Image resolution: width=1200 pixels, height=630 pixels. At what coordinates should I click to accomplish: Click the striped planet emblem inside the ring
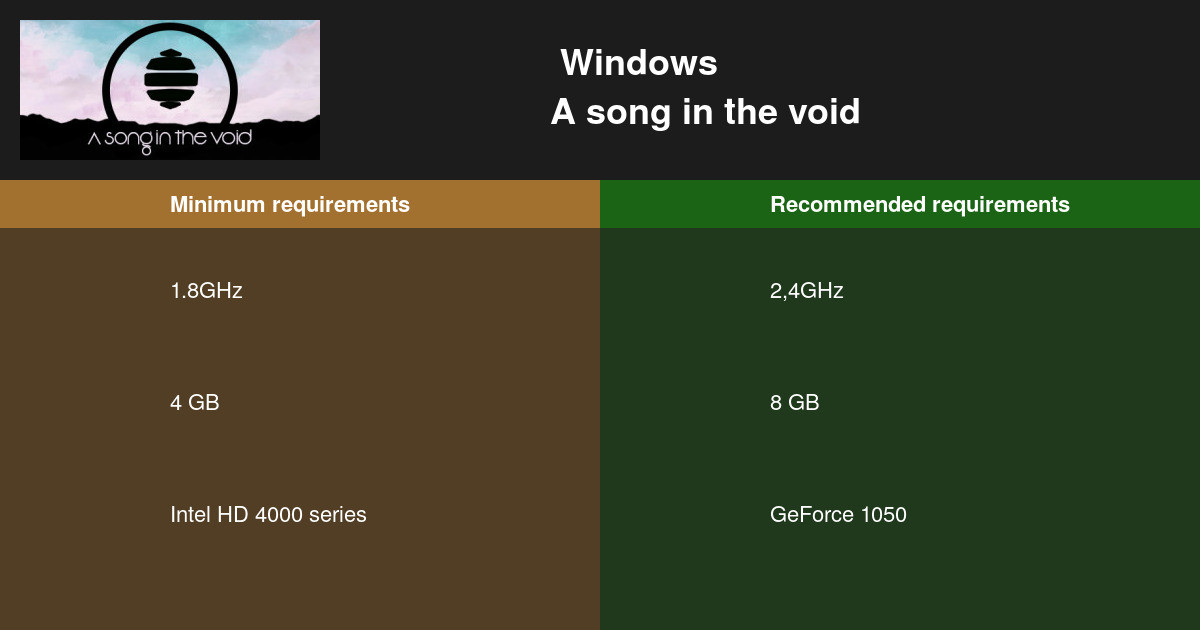(x=171, y=78)
